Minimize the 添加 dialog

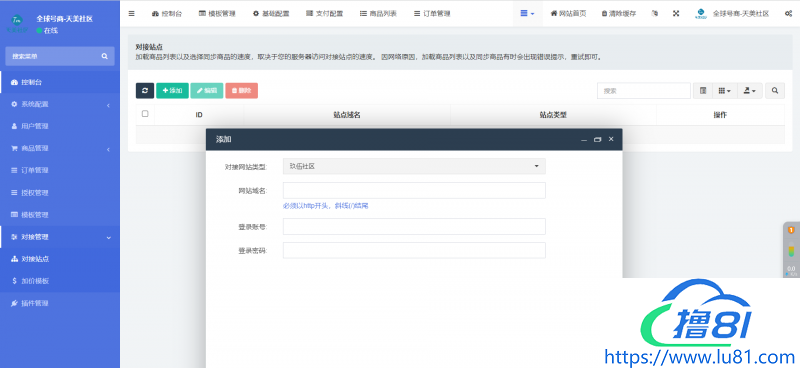tap(584, 139)
